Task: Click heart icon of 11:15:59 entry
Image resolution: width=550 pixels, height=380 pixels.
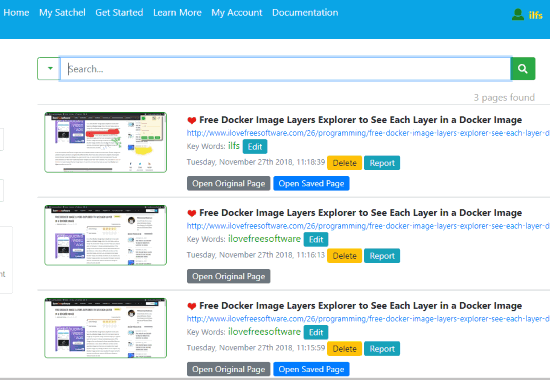Action: [x=192, y=306]
